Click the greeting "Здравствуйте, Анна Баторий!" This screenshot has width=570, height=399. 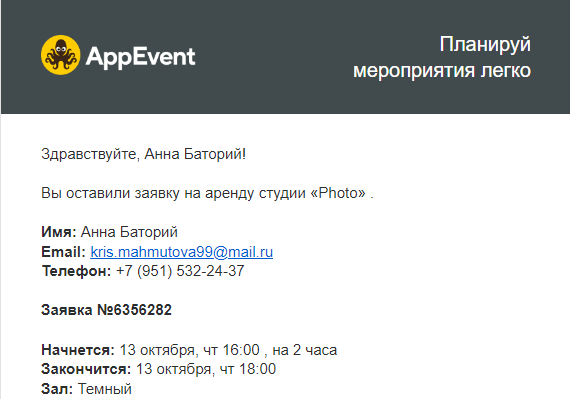pyautogui.click(x=144, y=154)
